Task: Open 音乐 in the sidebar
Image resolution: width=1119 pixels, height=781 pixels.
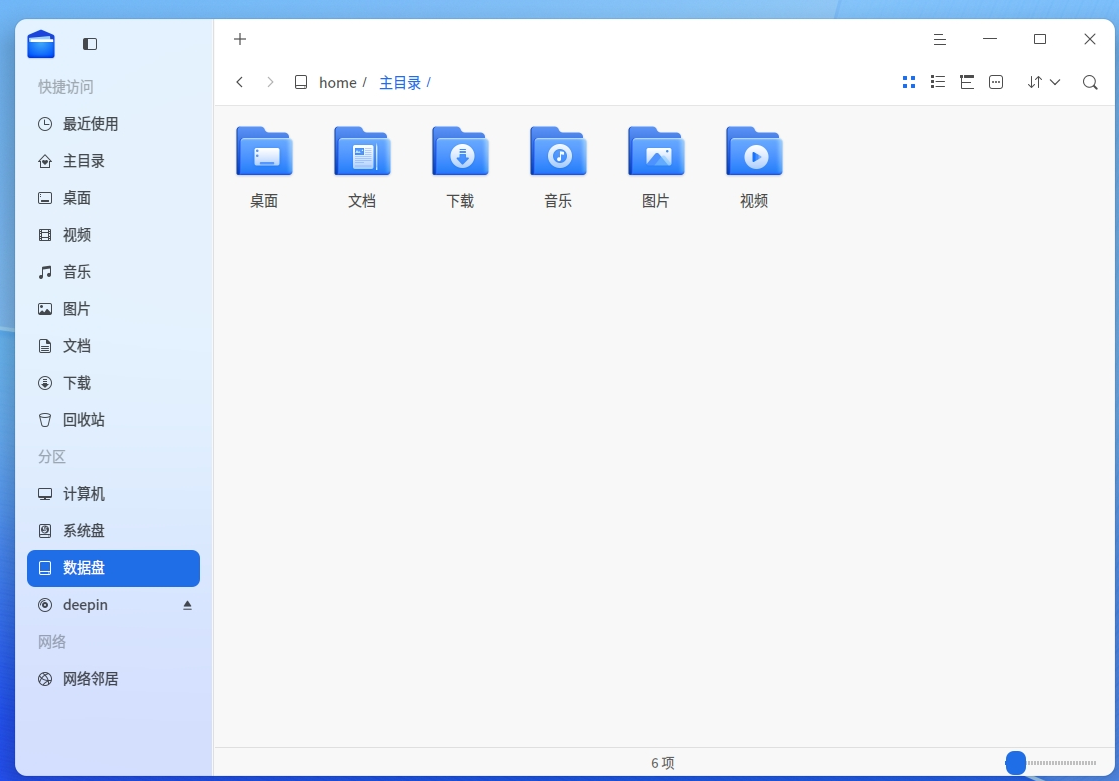Action: 113,272
